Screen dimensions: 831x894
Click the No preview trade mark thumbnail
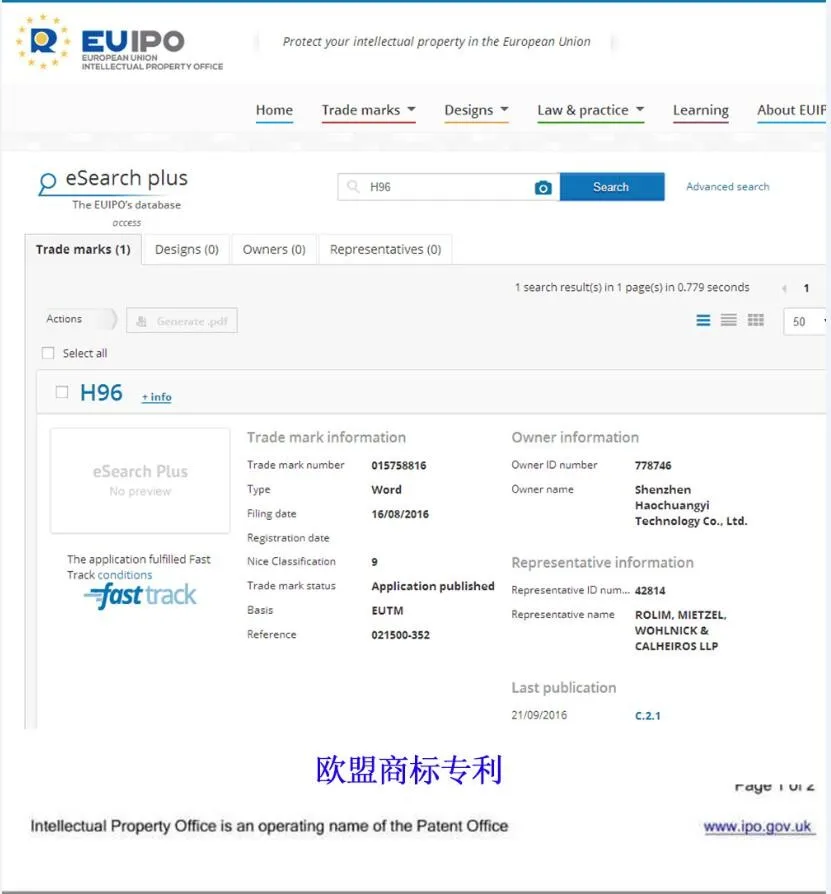[x=140, y=481]
